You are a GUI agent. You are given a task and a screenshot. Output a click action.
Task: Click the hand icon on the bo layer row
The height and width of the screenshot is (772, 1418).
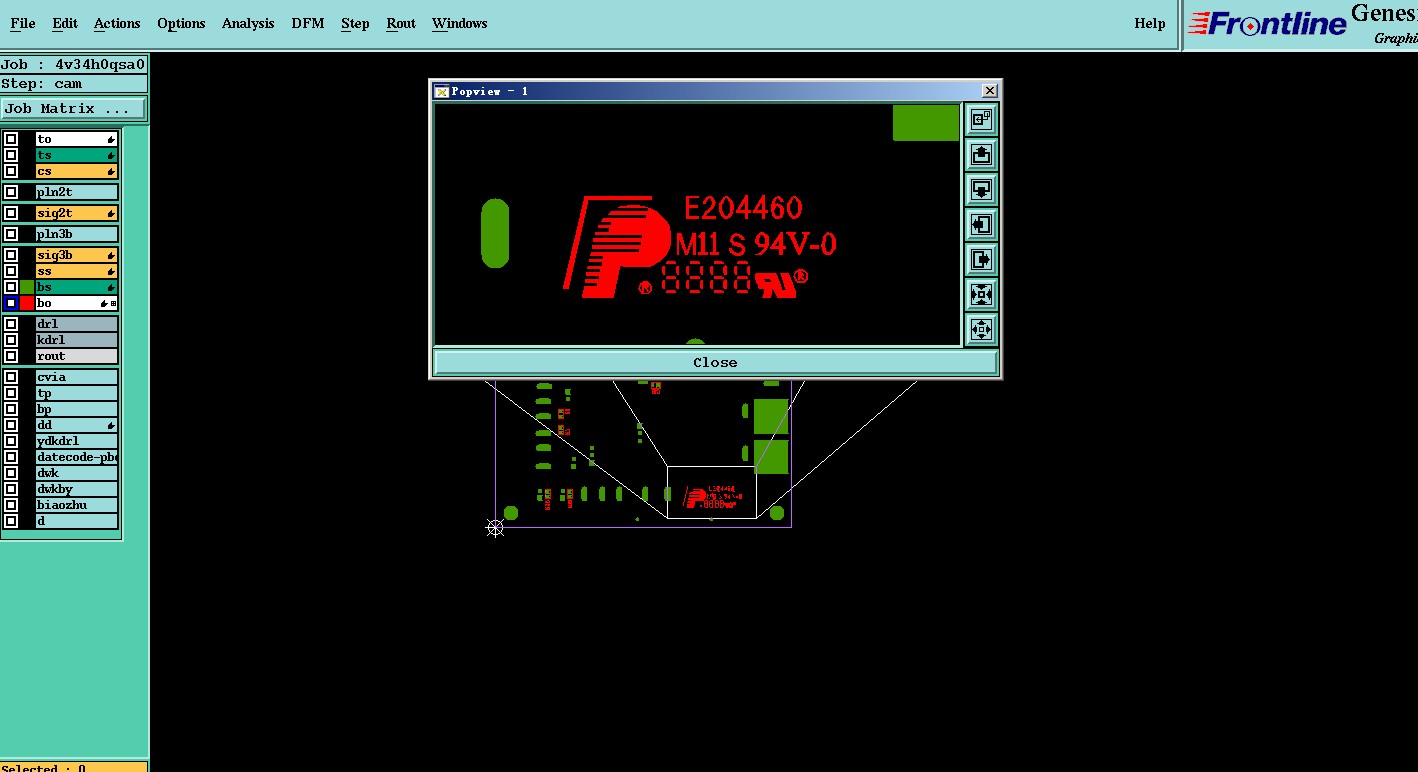pos(104,303)
